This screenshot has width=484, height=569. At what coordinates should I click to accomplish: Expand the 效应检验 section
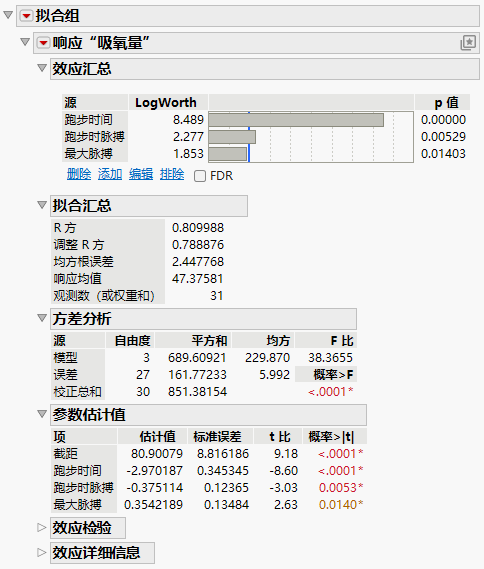click(42, 528)
